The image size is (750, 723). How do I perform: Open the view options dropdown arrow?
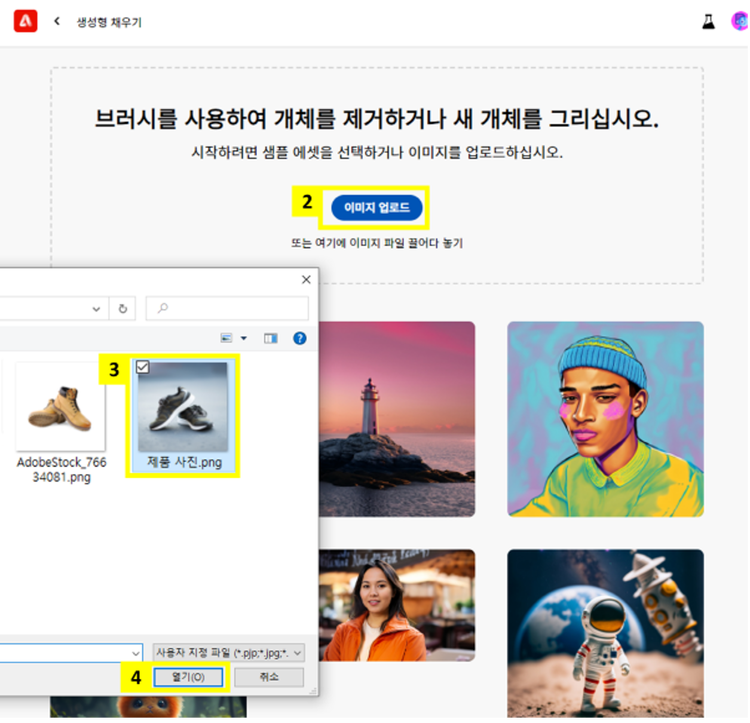click(x=243, y=339)
